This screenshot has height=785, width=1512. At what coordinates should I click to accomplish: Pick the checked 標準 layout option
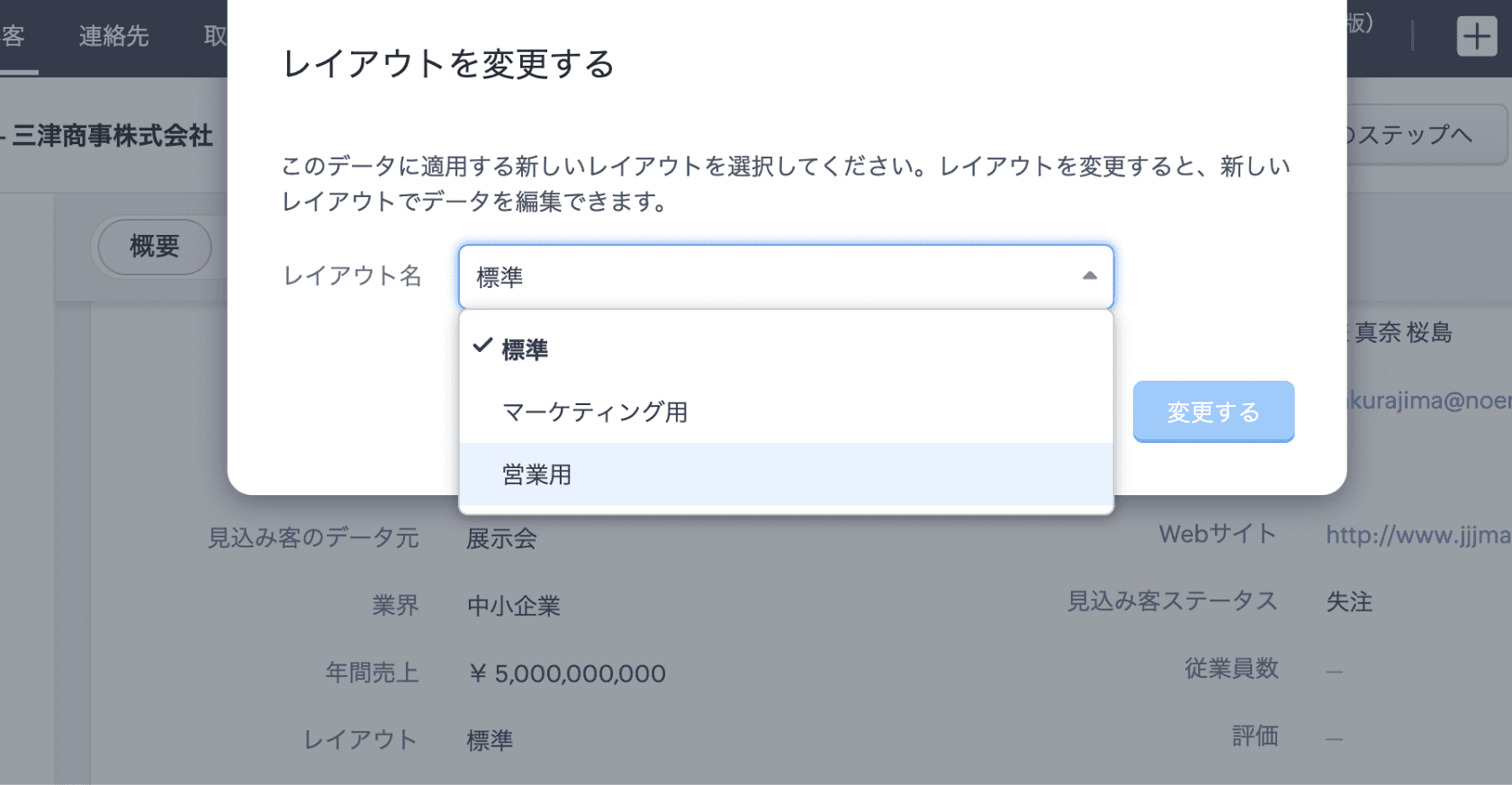pyautogui.click(x=525, y=349)
